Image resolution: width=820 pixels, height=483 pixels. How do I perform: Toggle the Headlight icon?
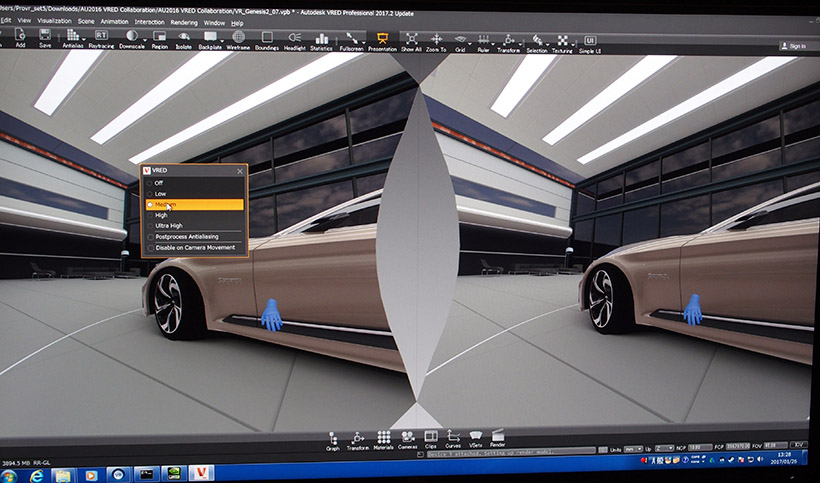click(294, 37)
